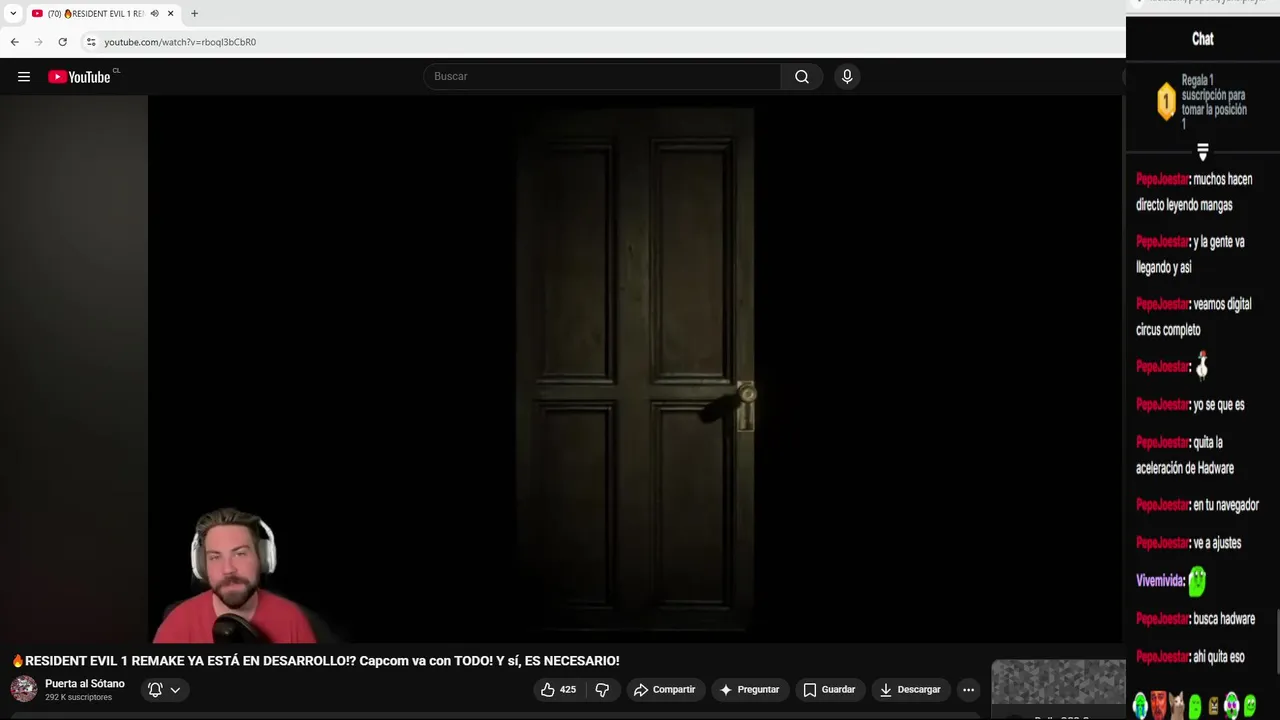Click the Vivemivida username in chat
Viewport: 1280px width, 720px height.
click(1160, 581)
